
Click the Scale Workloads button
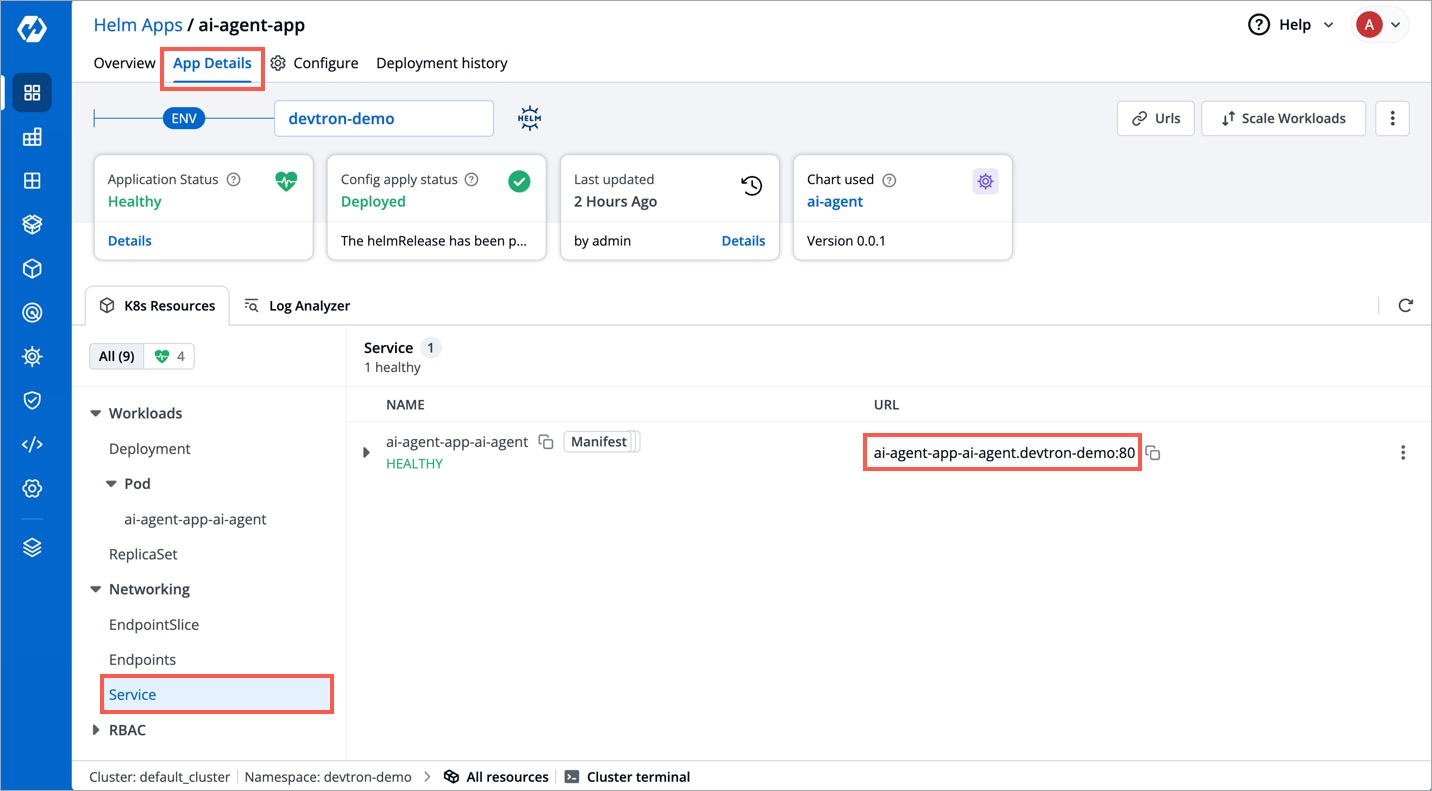pyautogui.click(x=1283, y=118)
